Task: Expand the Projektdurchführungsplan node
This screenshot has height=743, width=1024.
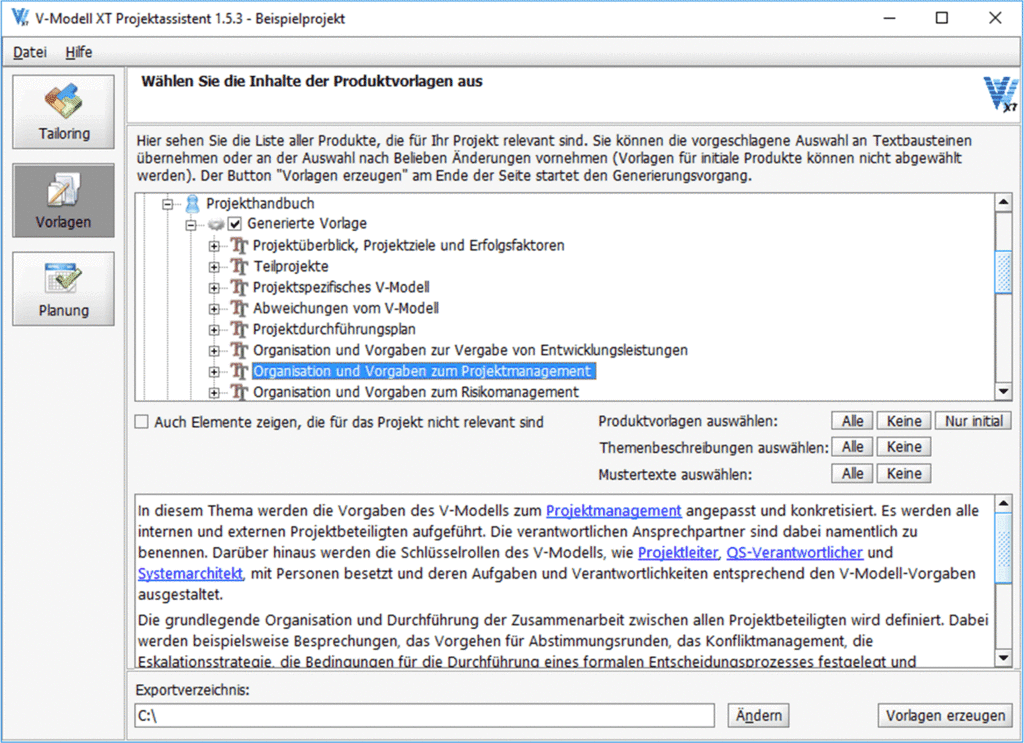Action: pos(214,330)
